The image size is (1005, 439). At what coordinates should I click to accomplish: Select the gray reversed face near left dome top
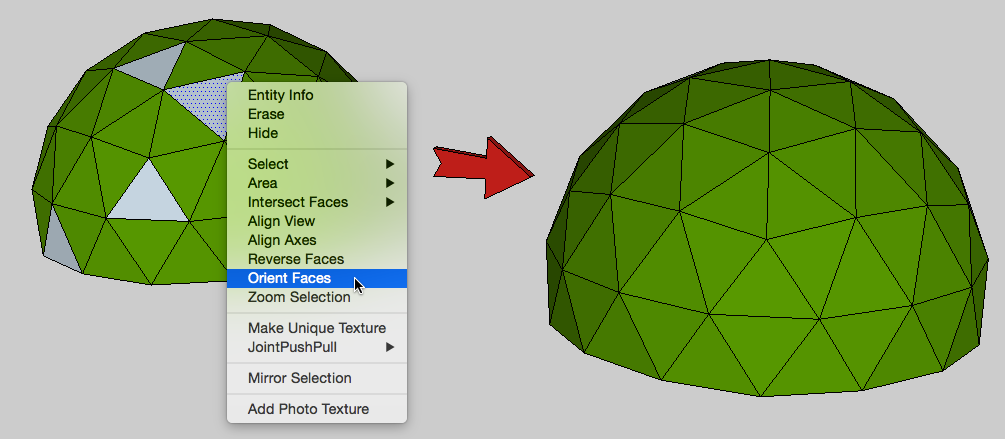154,67
